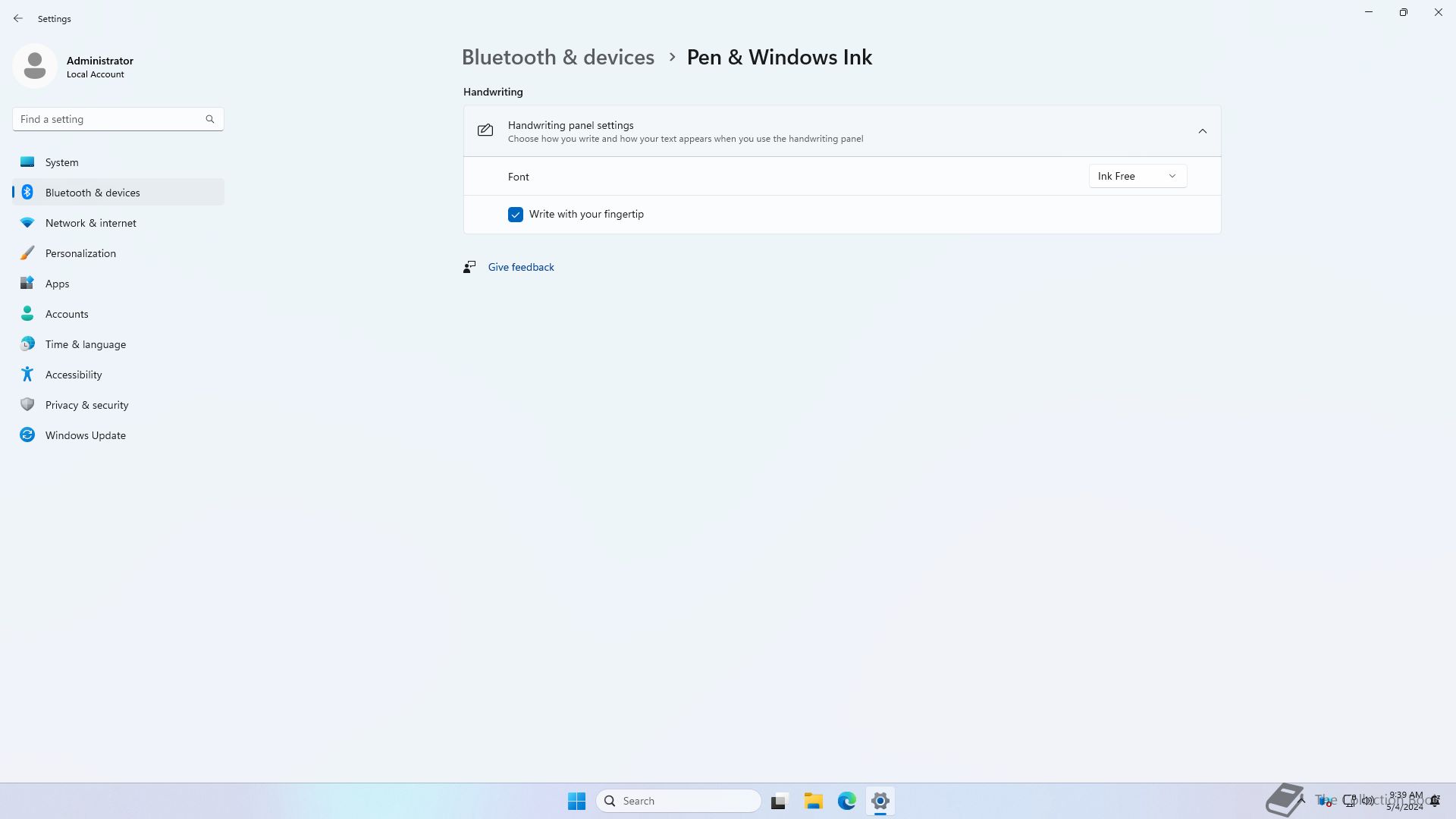
Task: Open Network & internet category
Action: 90,223
